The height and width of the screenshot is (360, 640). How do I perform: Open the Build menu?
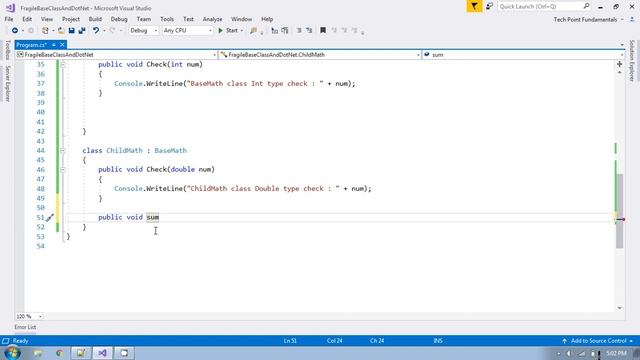click(x=95, y=19)
